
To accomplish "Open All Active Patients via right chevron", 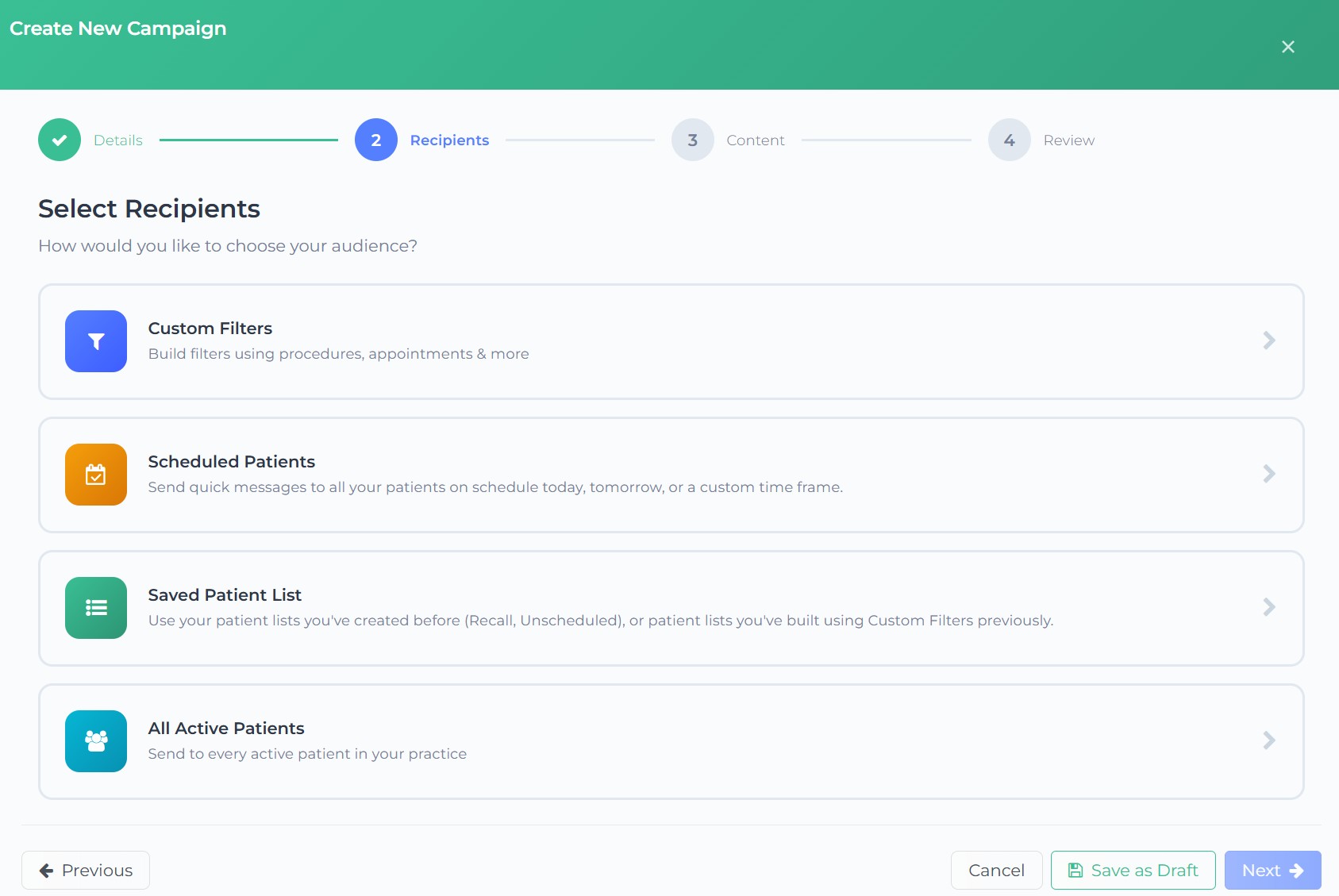I will 1268,740.
